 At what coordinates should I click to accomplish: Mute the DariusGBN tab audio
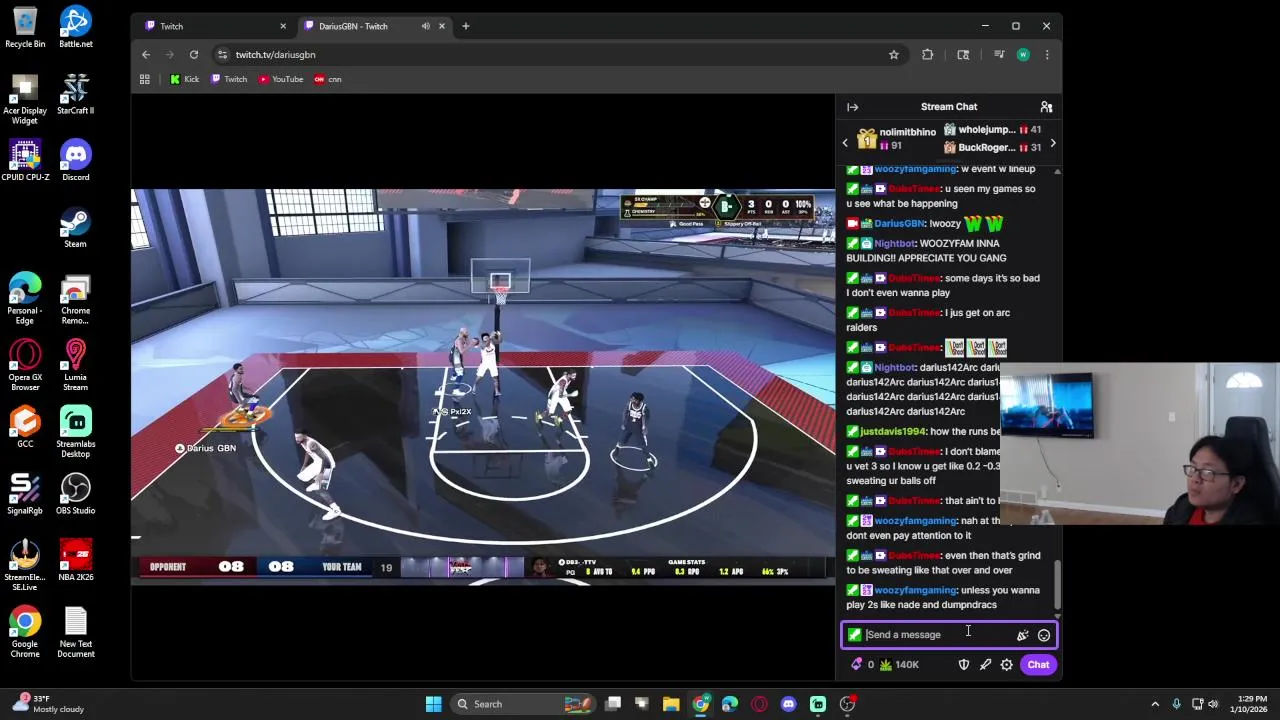point(426,26)
